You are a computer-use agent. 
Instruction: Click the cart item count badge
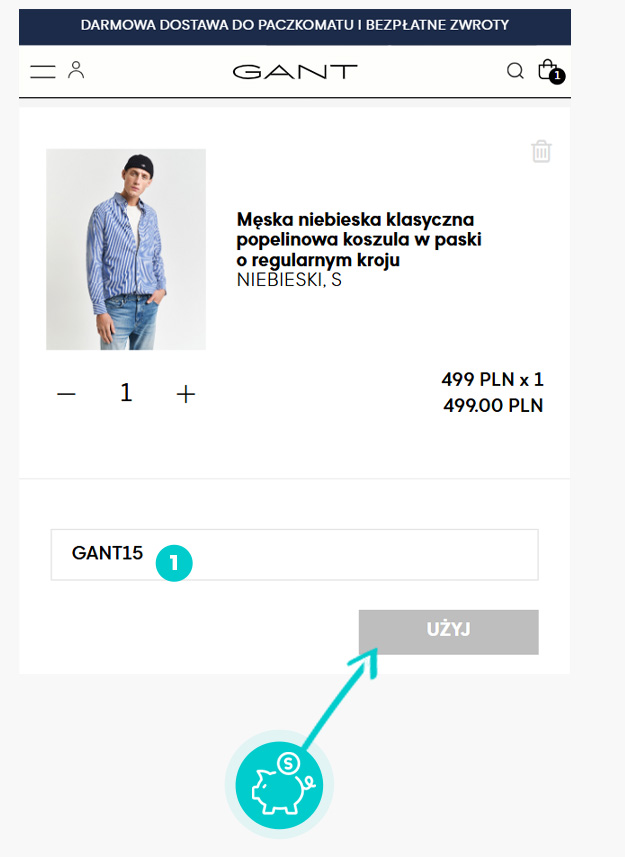(x=557, y=76)
